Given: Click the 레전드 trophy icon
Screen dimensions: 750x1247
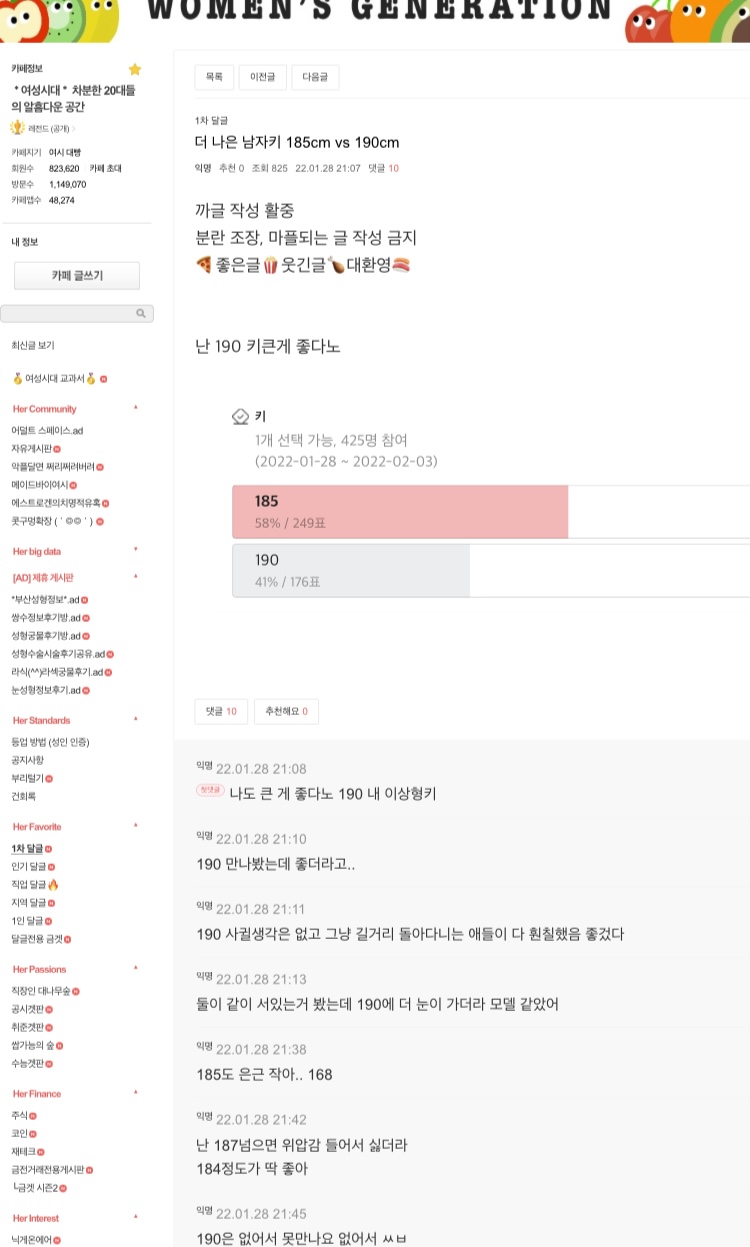Looking at the screenshot, I should (17, 128).
